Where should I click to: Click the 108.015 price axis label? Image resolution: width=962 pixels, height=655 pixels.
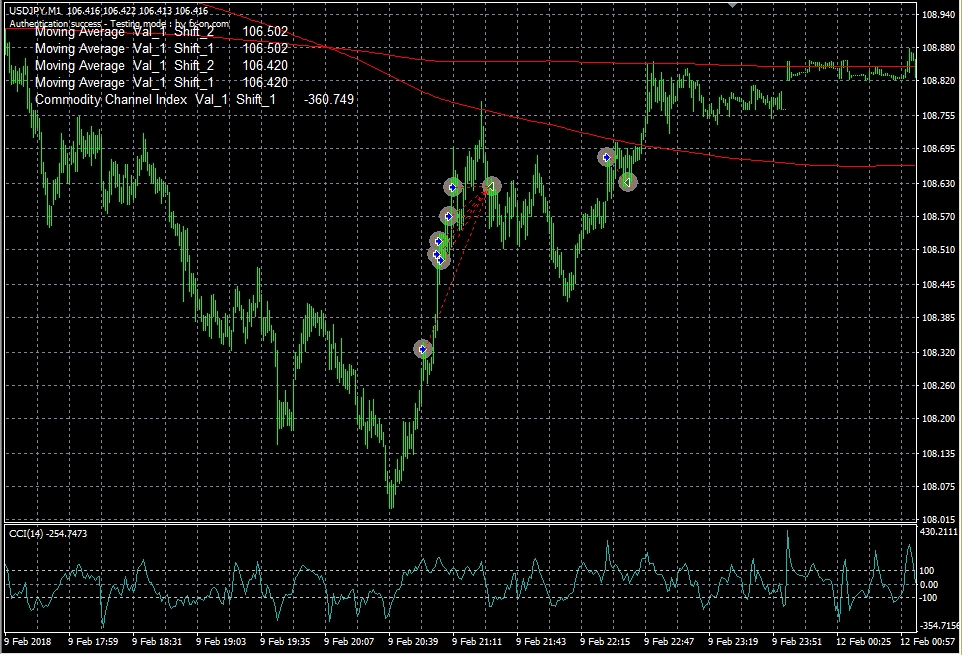click(x=939, y=519)
